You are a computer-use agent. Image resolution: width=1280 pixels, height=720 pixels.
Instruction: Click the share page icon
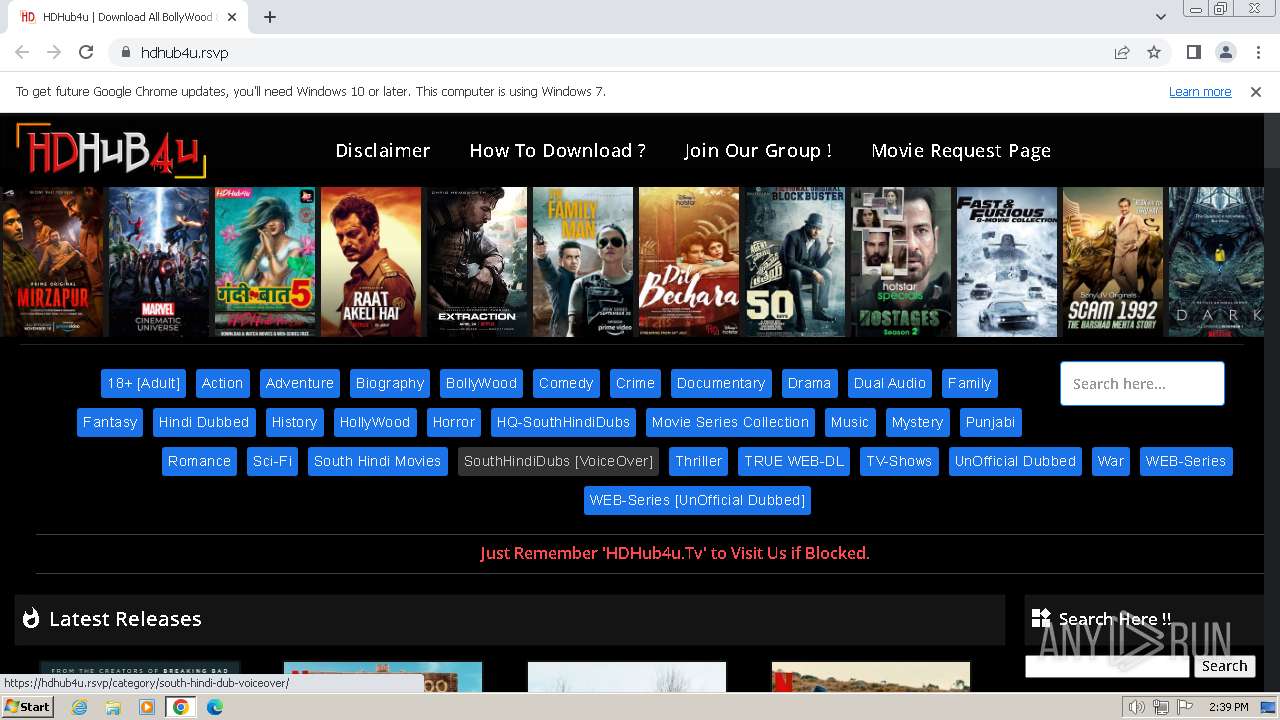[x=1122, y=52]
